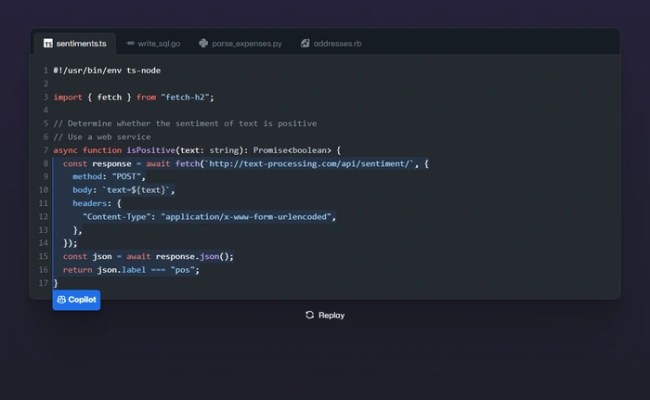This screenshot has height=400, width=650.
Task: Click line number 12 in the gutter
Action: (44, 217)
